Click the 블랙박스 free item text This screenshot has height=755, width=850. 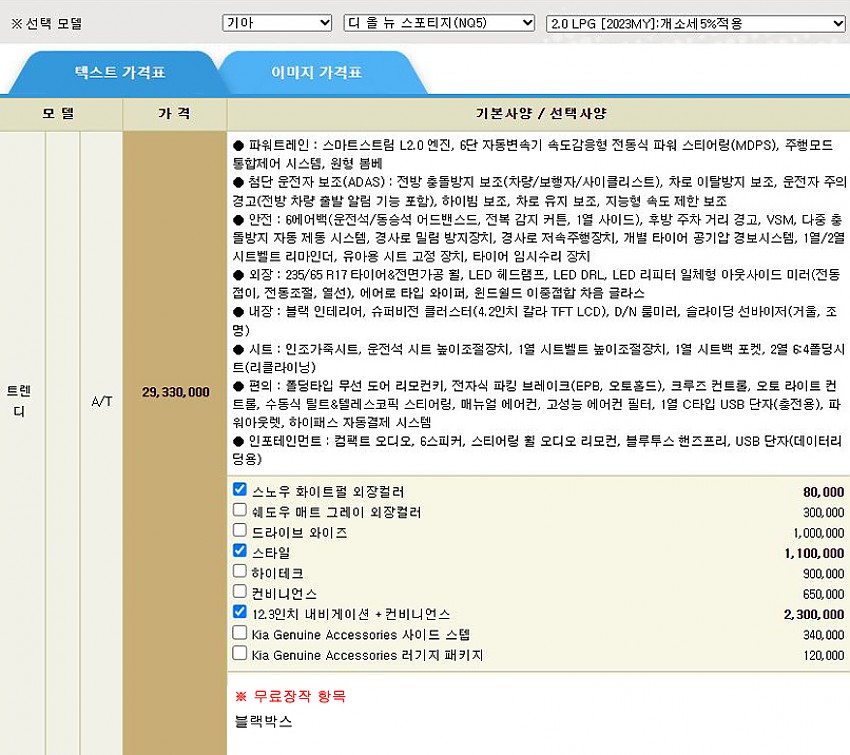tap(263, 721)
